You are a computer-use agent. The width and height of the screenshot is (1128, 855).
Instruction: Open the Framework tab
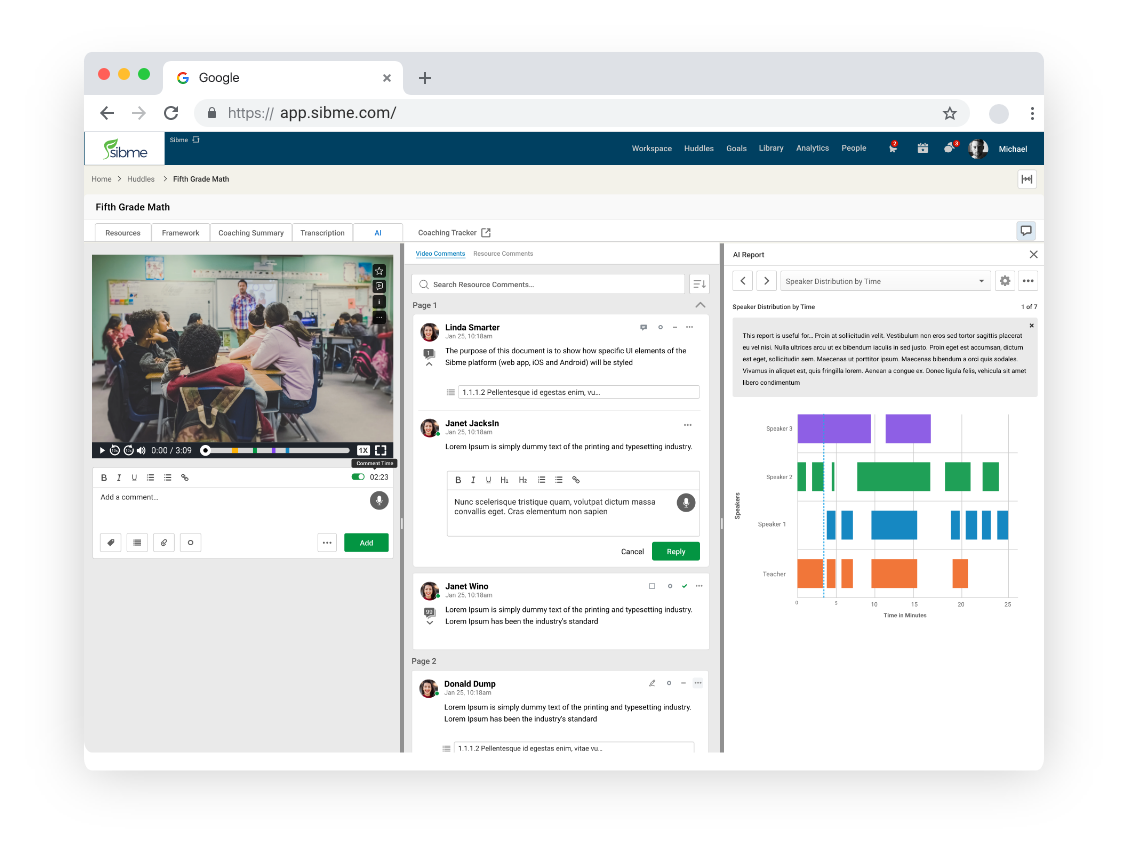tap(181, 233)
